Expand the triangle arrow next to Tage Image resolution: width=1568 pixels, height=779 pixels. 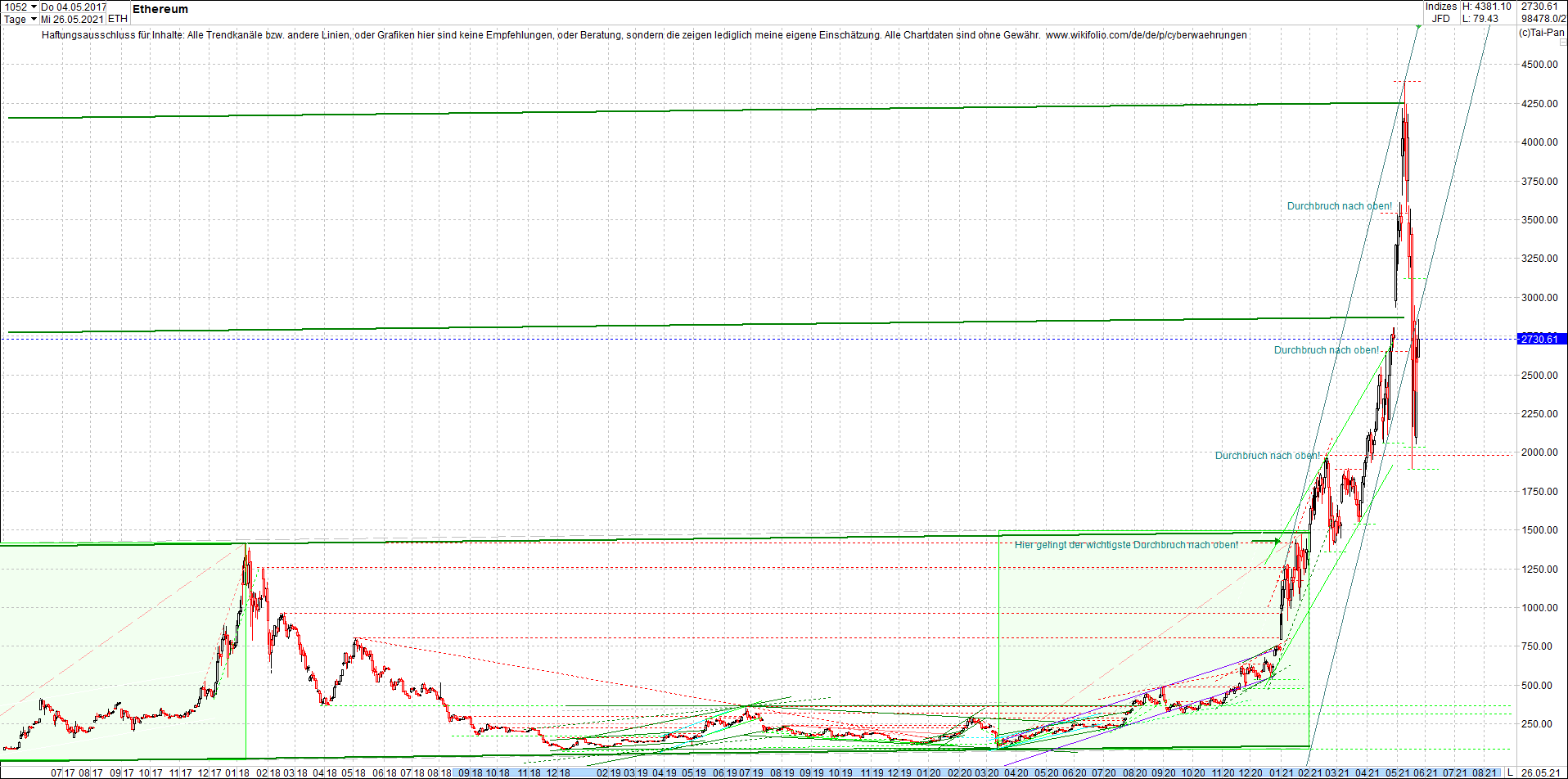[x=34, y=18]
